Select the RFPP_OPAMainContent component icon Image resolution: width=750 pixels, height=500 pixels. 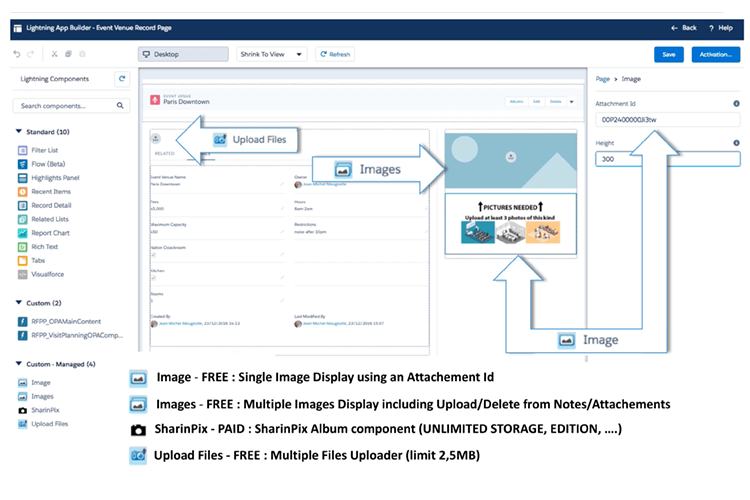(22, 322)
